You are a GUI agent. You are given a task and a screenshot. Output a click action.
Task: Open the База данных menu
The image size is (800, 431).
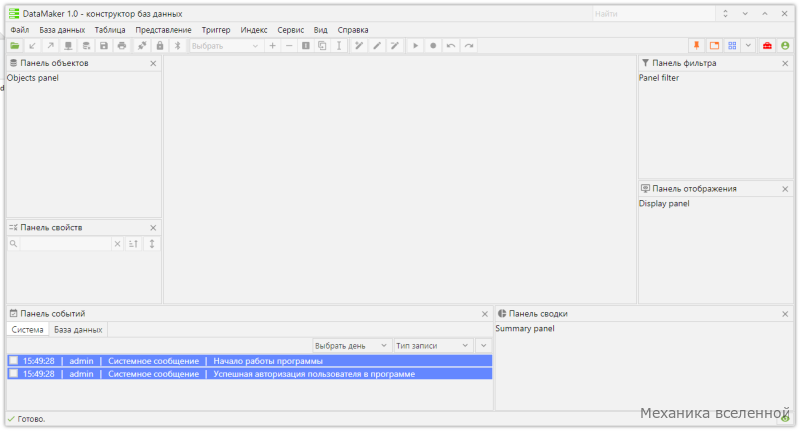(x=62, y=30)
